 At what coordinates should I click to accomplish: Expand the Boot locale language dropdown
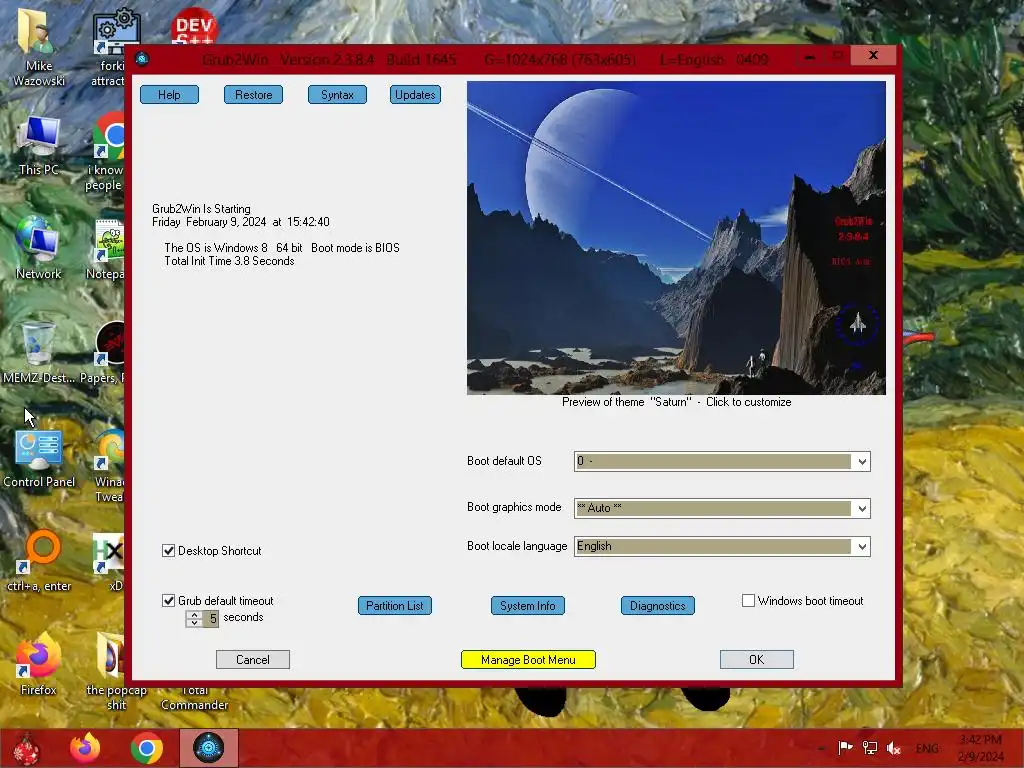point(862,547)
